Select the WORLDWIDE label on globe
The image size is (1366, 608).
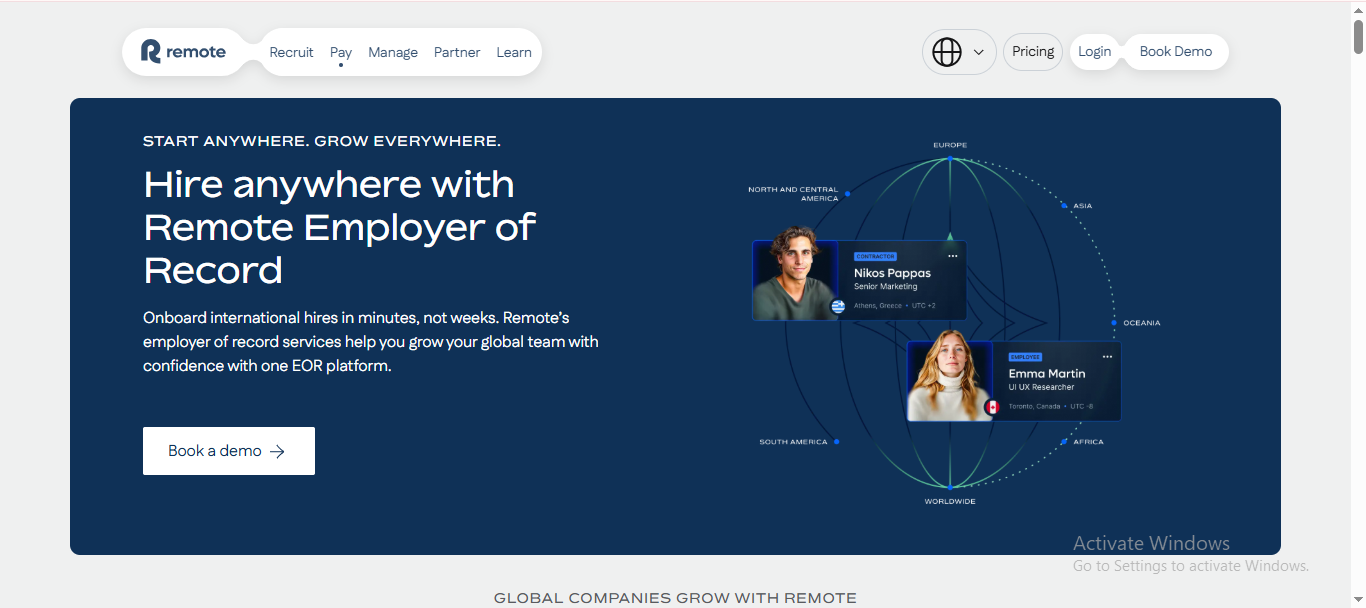950,502
